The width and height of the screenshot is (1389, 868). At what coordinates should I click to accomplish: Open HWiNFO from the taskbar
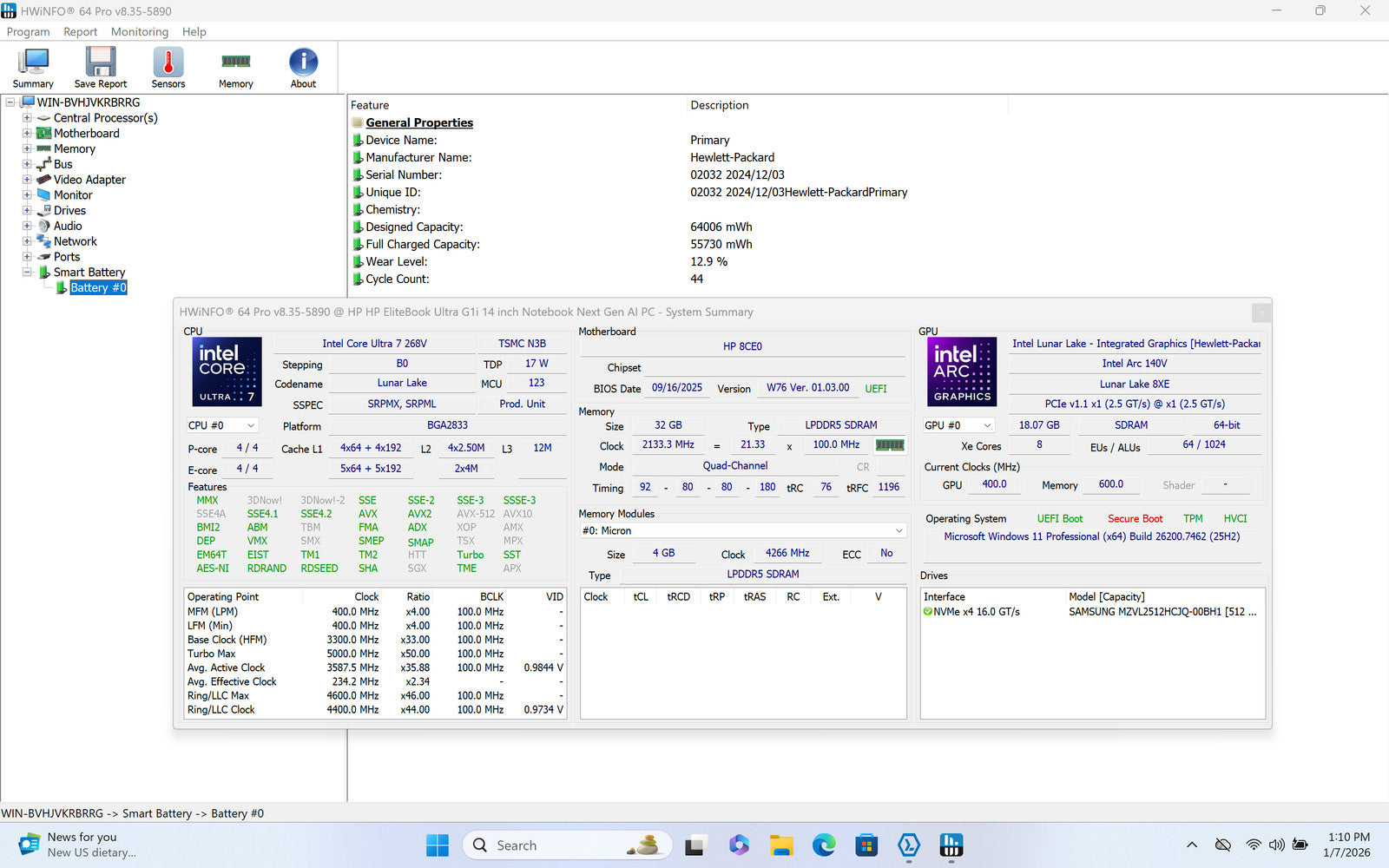pyautogui.click(x=951, y=845)
